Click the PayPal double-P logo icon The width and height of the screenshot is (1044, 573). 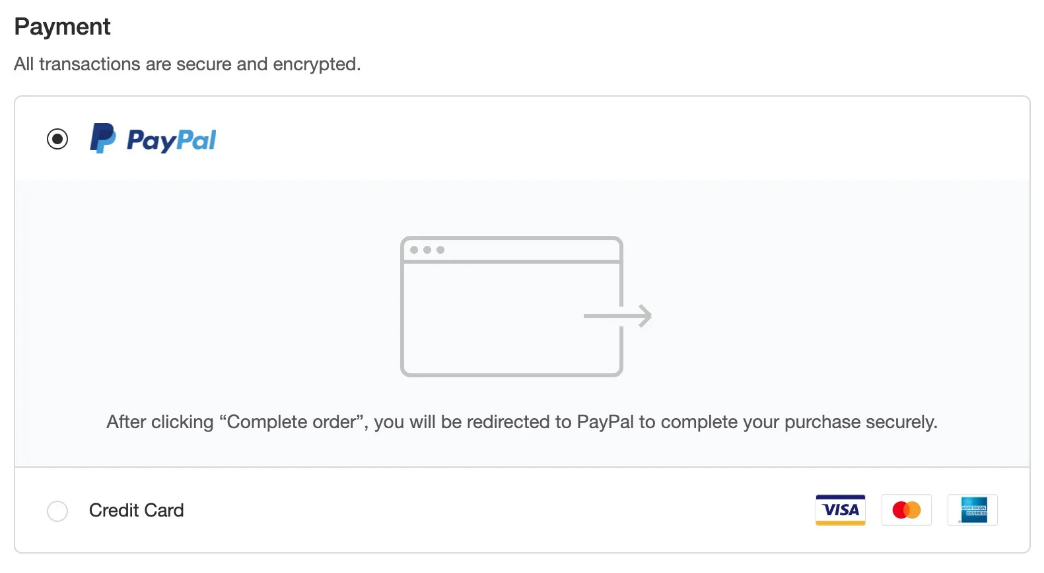coord(103,138)
